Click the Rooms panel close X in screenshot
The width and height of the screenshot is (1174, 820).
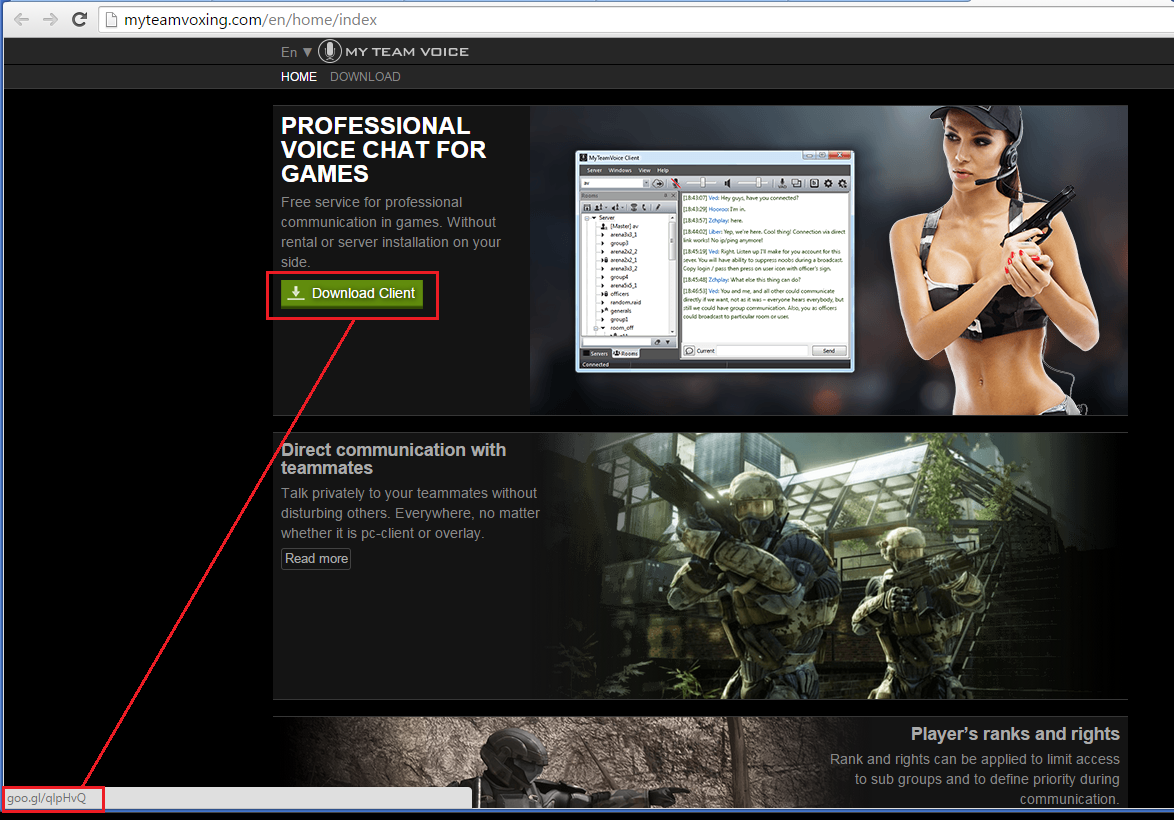tap(673, 195)
